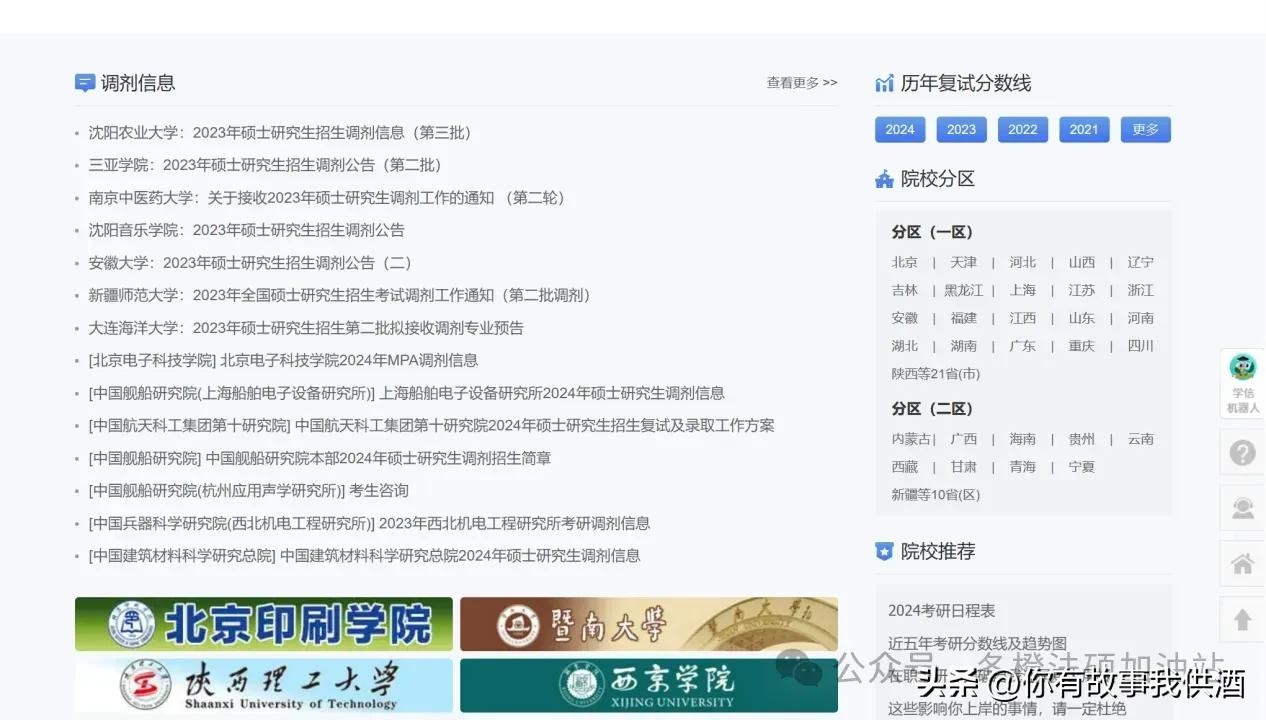Click the 院校分区 building icon
Viewport: 1266px width, 720px height.
click(x=884, y=179)
